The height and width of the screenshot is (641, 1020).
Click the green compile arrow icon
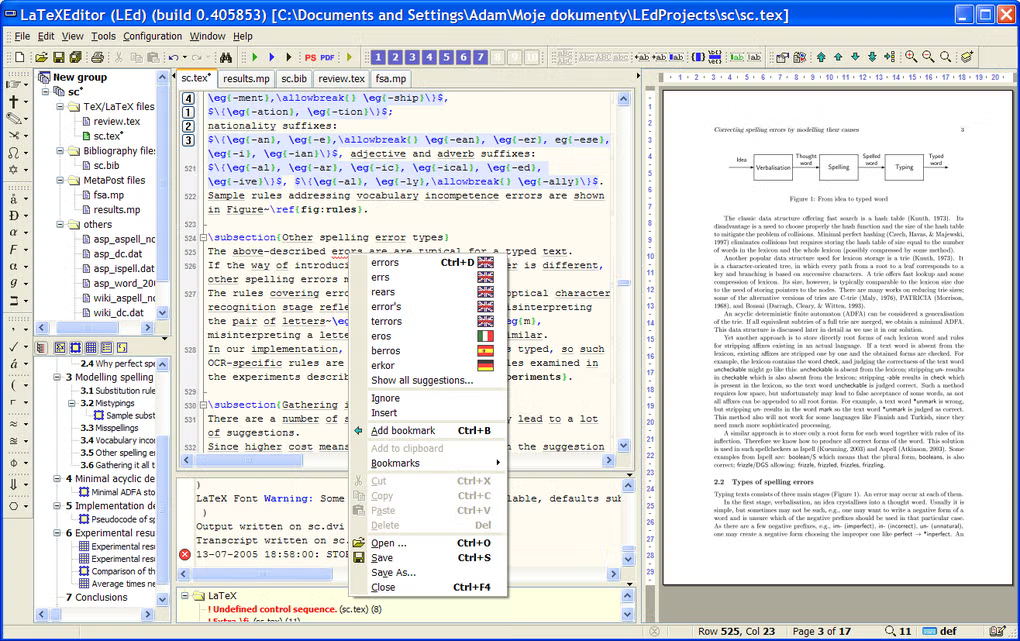pyautogui.click(x=256, y=57)
